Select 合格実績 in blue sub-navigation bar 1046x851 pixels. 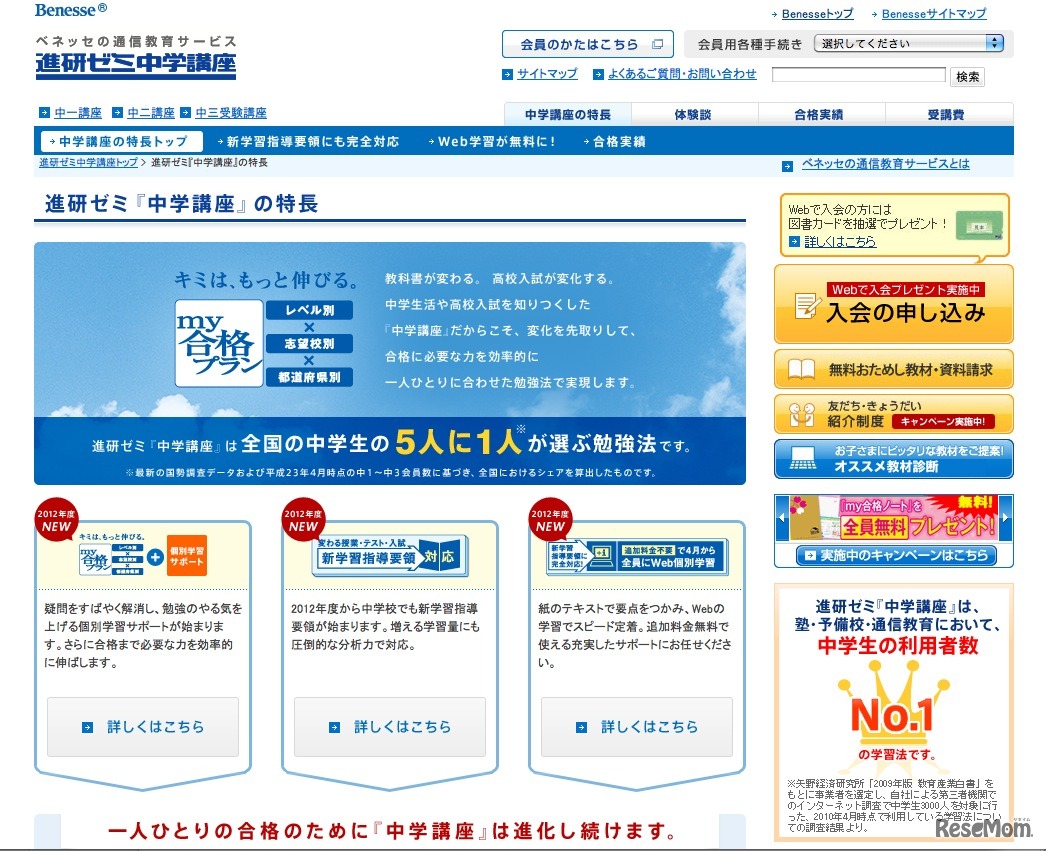tap(614, 141)
